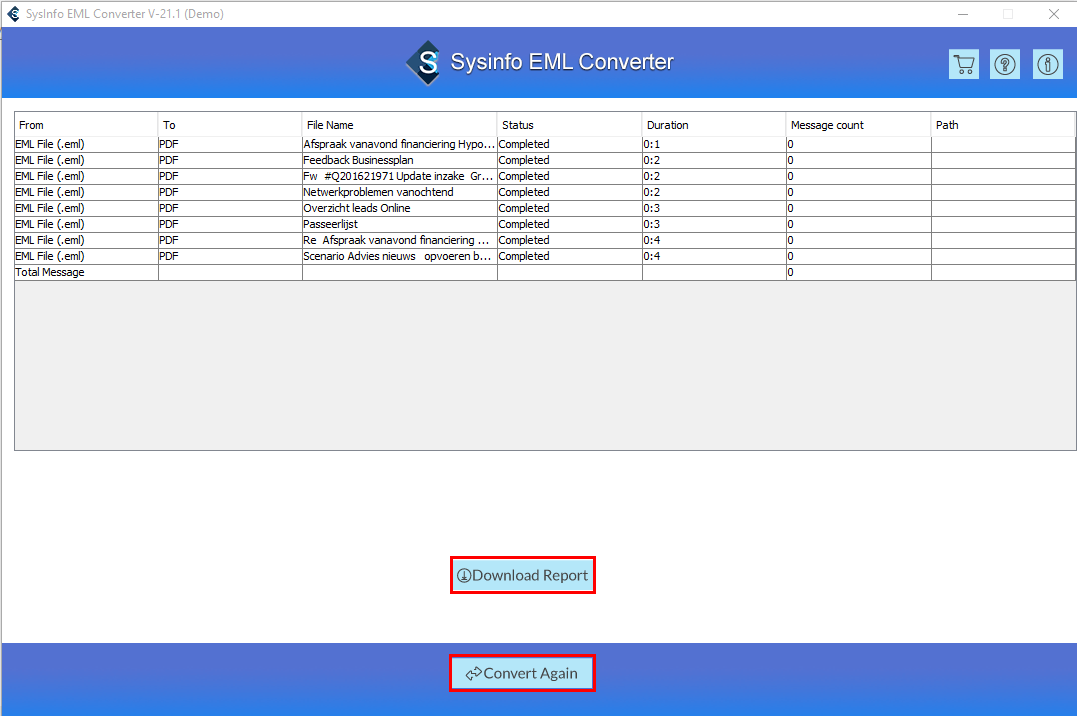Click the Convert Again button
This screenshot has width=1077, height=716.
click(x=522, y=673)
